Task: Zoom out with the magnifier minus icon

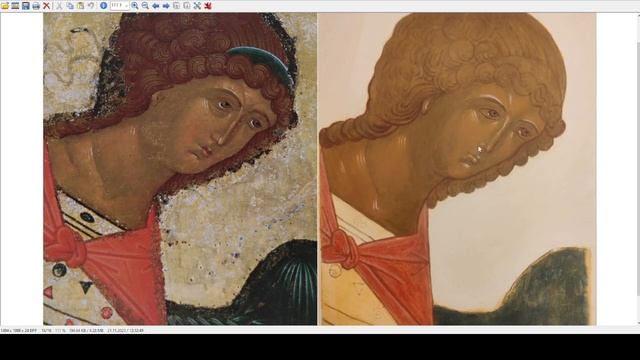Action: 145,6
